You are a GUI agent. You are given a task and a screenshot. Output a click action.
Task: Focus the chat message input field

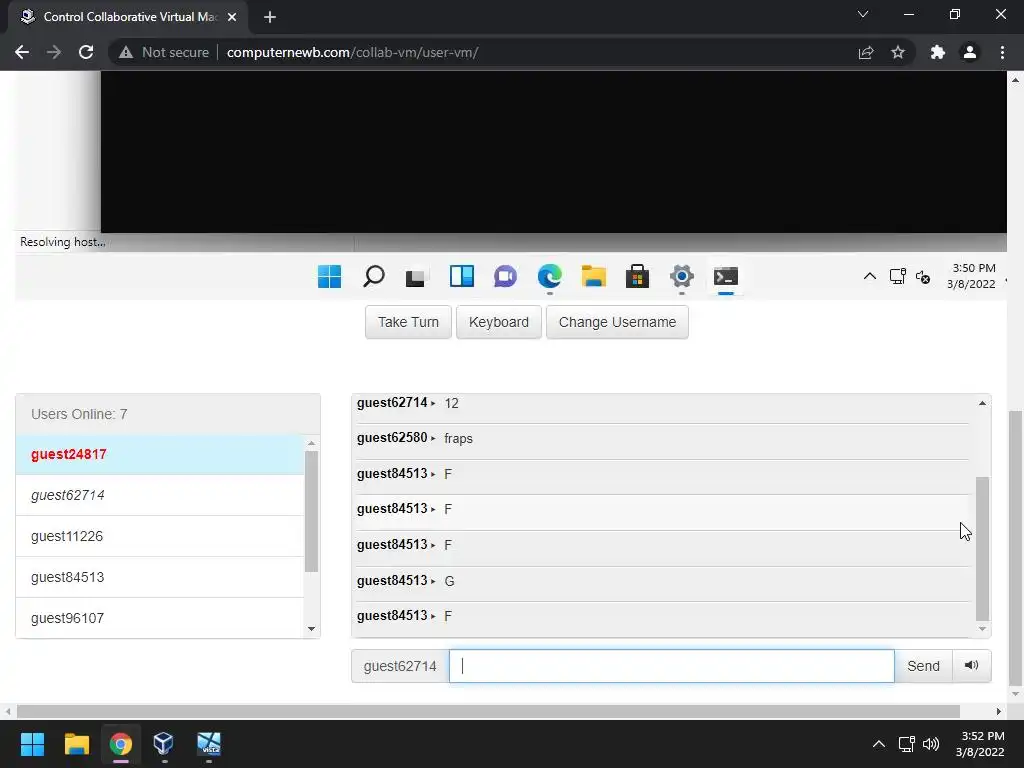tap(671, 666)
